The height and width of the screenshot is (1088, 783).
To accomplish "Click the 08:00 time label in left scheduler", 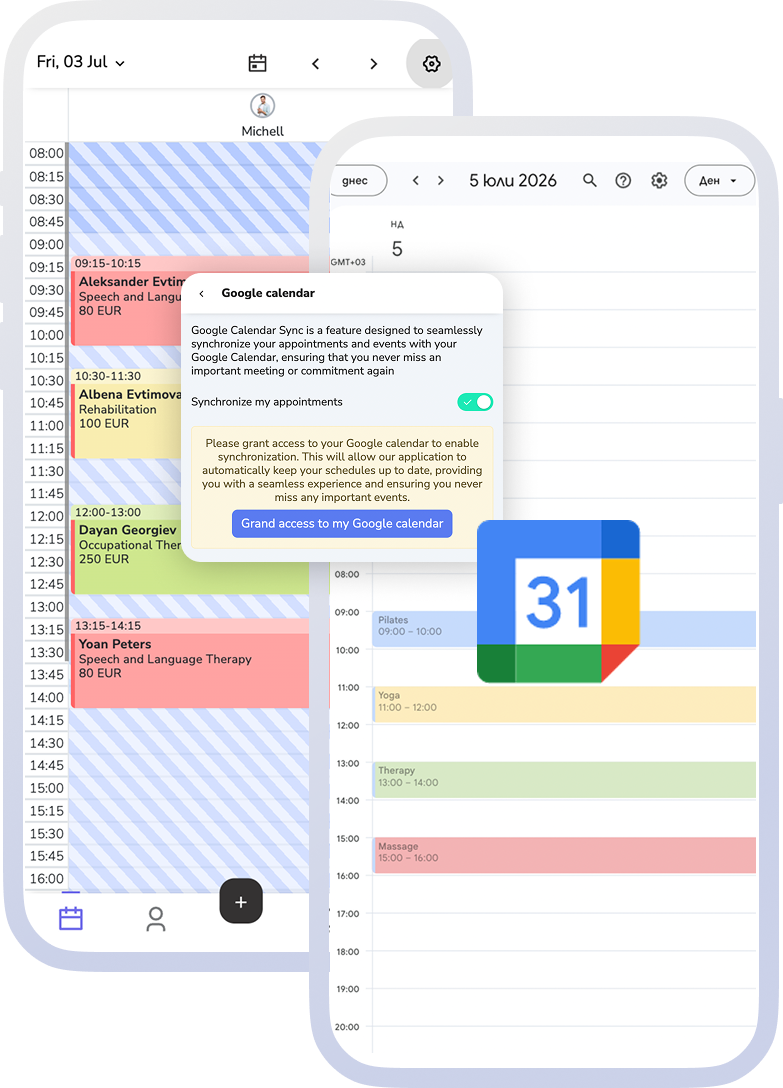I will 47,153.
